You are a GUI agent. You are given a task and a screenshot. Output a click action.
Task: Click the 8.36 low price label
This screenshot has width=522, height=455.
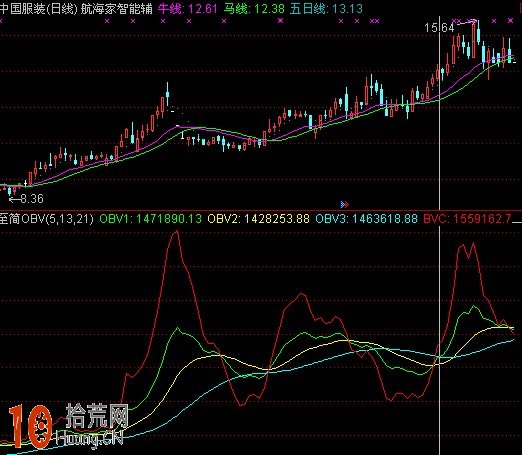[32, 199]
